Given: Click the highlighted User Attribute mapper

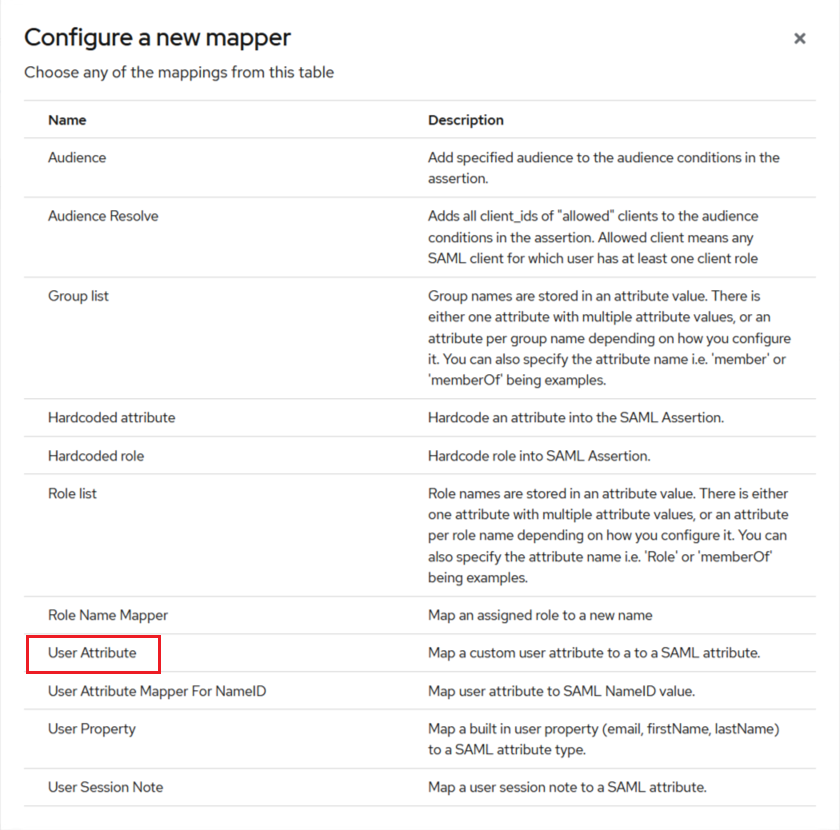Looking at the screenshot, I should [x=92, y=653].
